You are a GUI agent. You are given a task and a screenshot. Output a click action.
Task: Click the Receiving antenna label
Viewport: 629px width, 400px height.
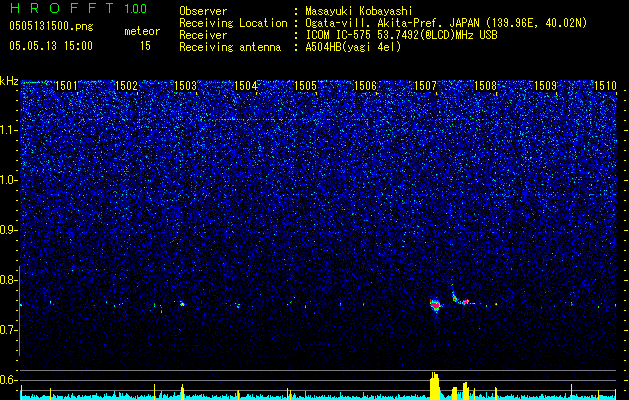pos(230,48)
